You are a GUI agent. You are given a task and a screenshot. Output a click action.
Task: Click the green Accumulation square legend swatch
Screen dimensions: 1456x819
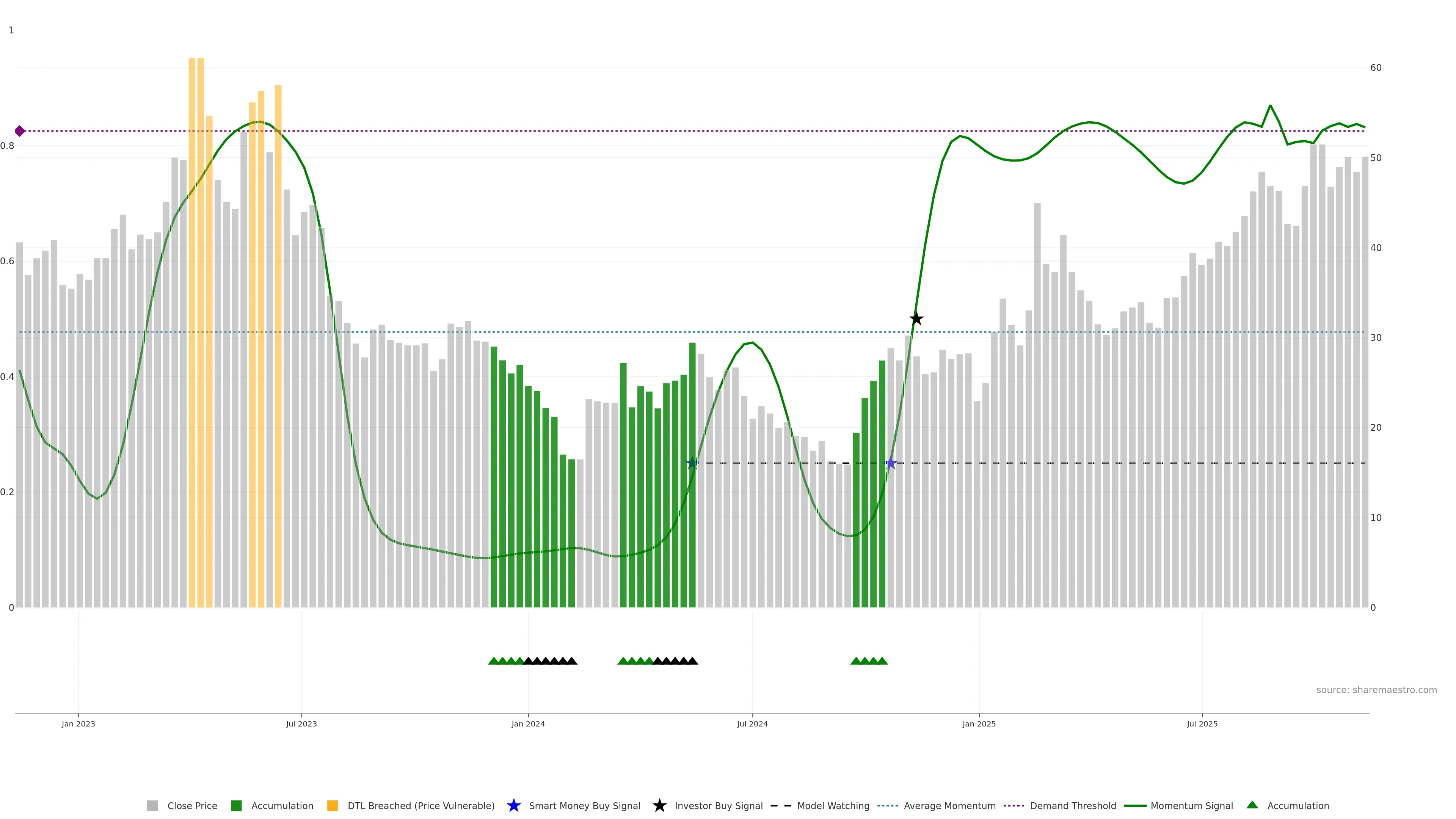236,805
